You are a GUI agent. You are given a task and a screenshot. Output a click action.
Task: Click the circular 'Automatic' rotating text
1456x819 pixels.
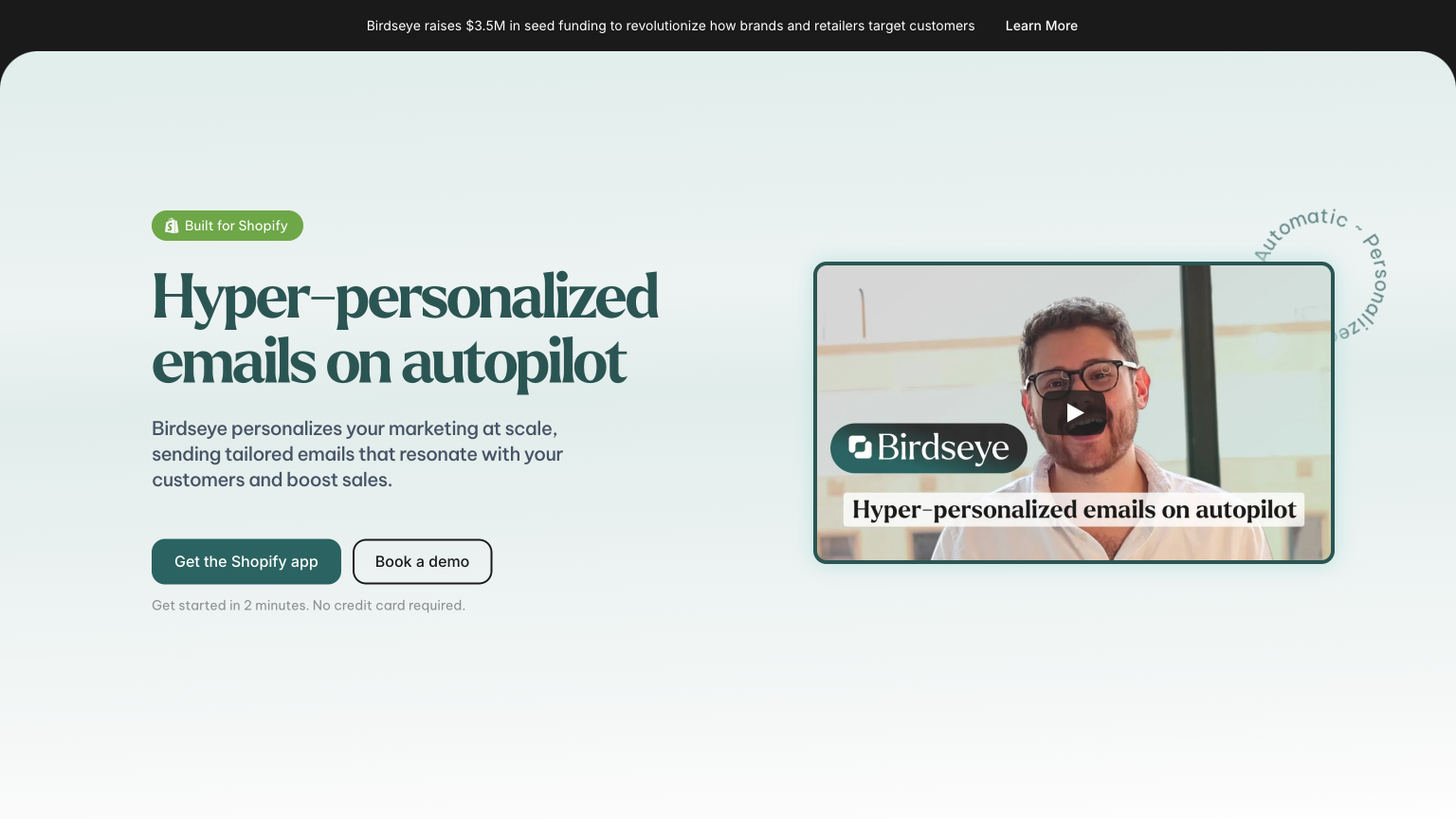coord(1300,231)
